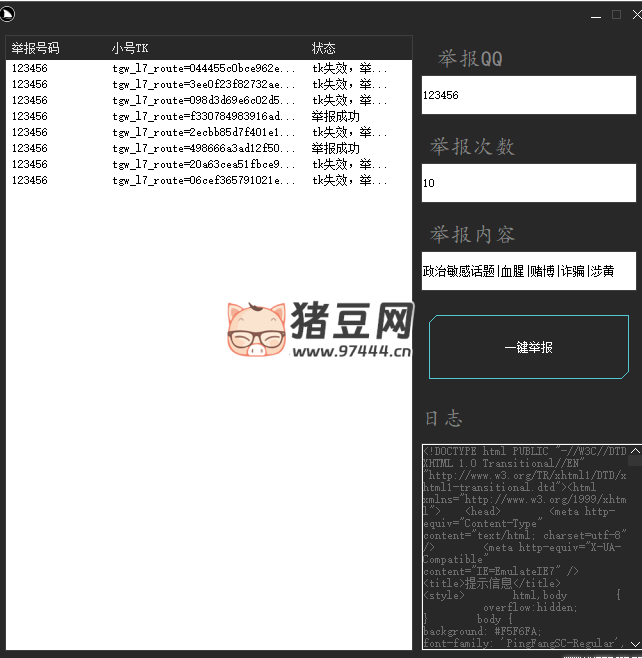
Task: Click the 举报内容 text field
Action: pyautogui.click(x=528, y=271)
